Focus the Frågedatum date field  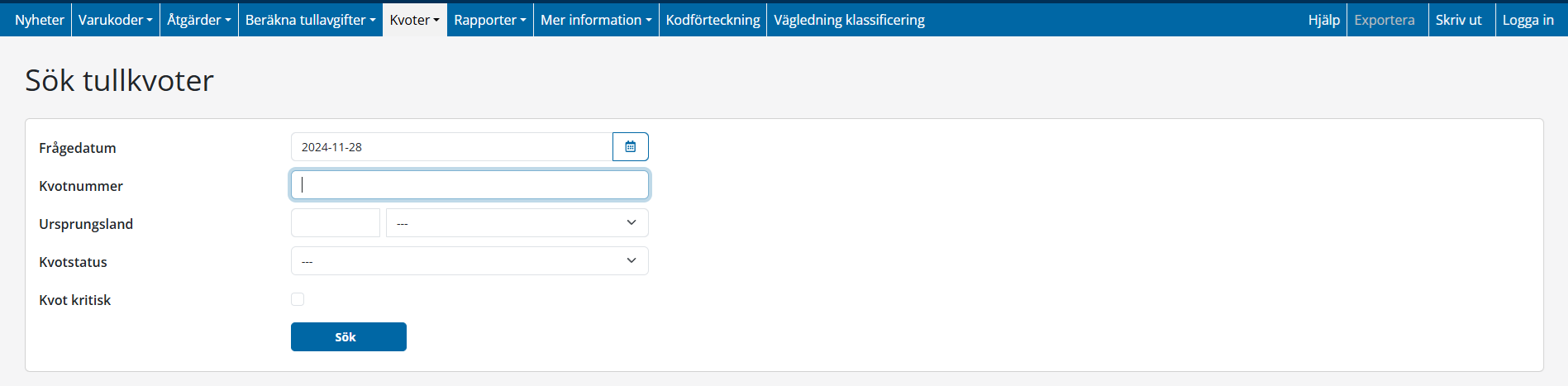coord(451,147)
